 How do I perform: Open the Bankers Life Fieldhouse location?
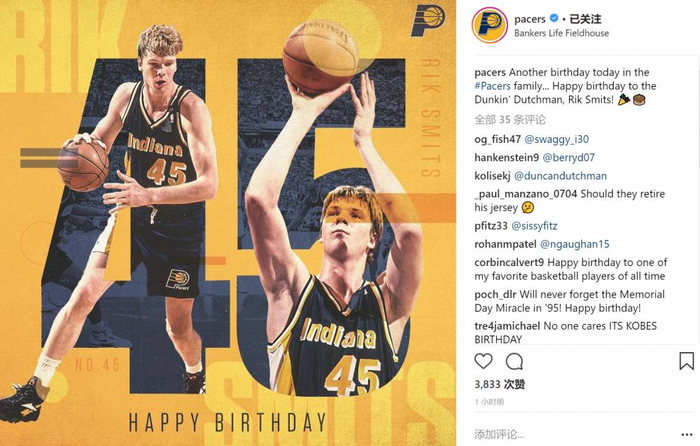tap(561, 33)
